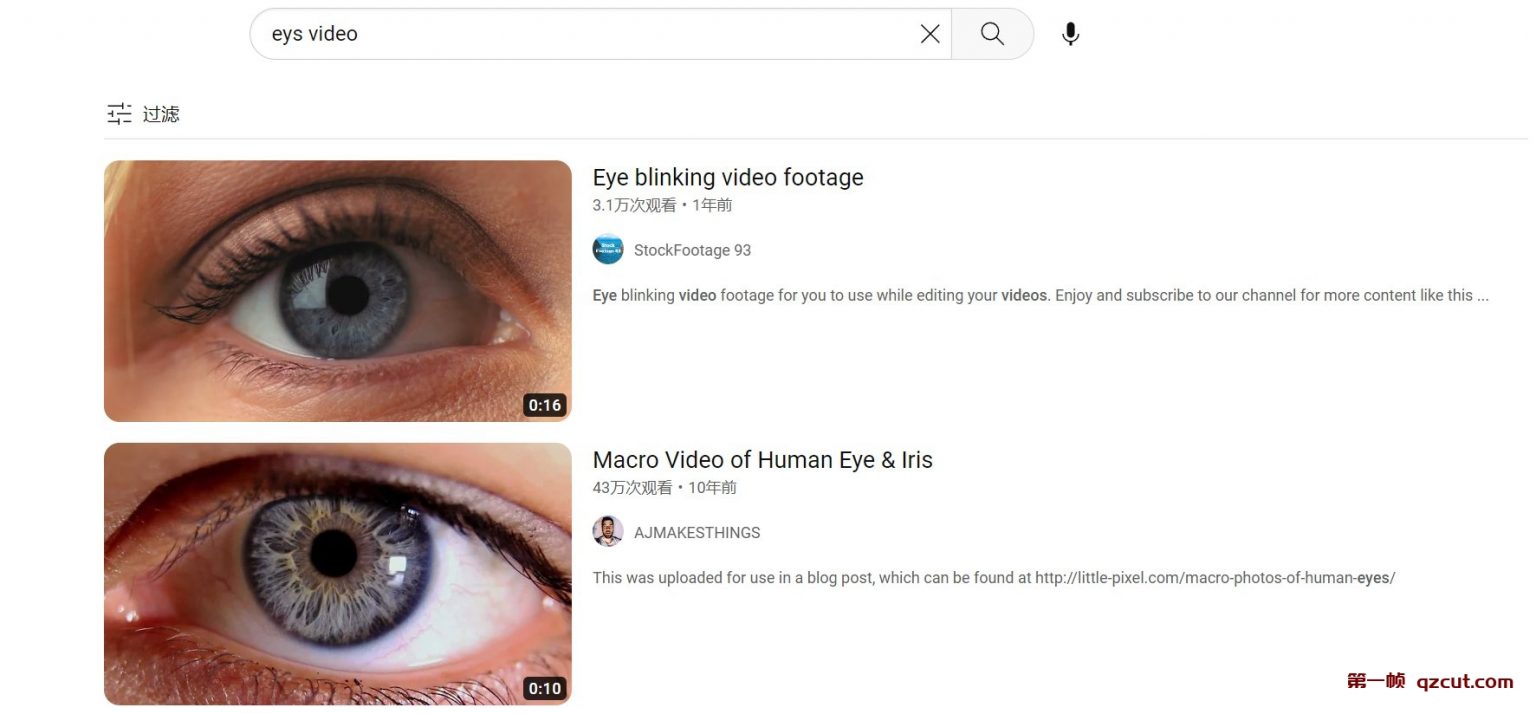Play the Eye blinking video thumbnail
This screenshot has width=1536, height=714.
(338, 291)
